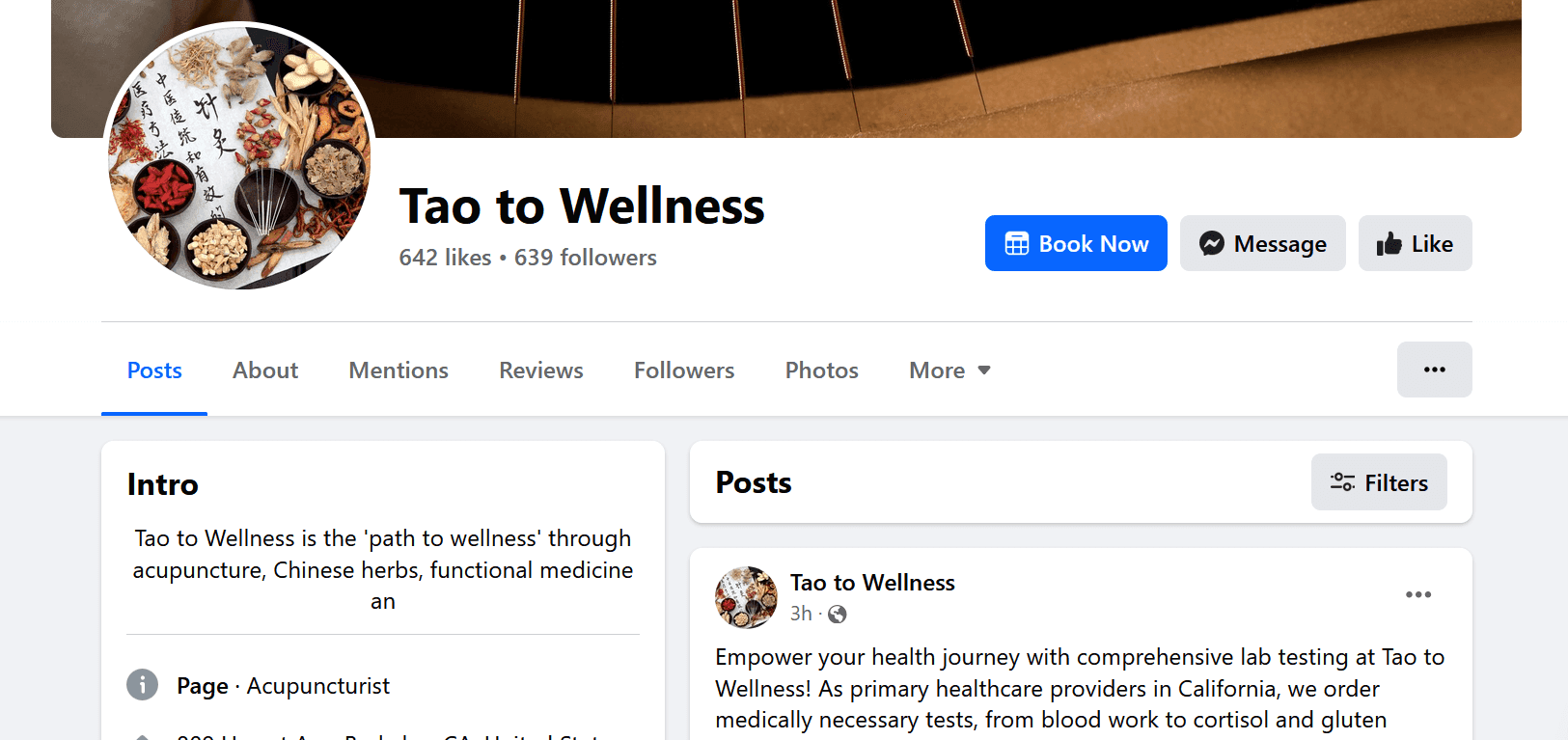Open the Photos tab

click(822, 370)
